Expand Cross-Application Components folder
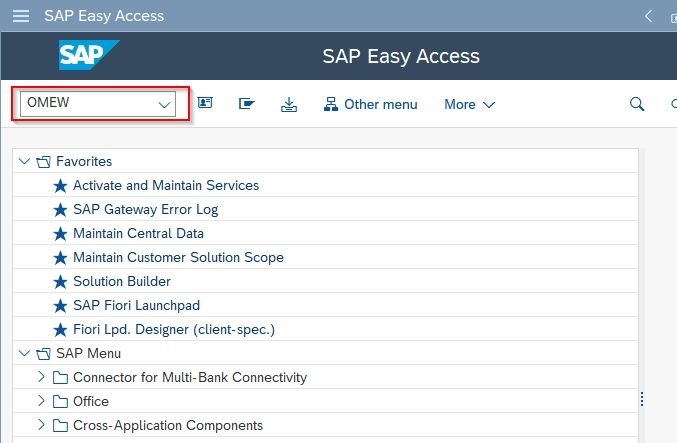Image resolution: width=677 pixels, height=443 pixels. pyautogui.click(x=41, y=424)
